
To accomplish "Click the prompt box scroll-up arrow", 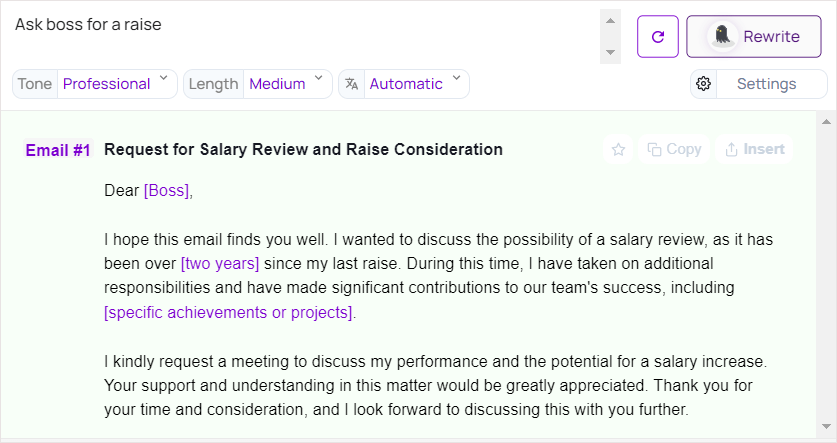I will coord(610,19).
